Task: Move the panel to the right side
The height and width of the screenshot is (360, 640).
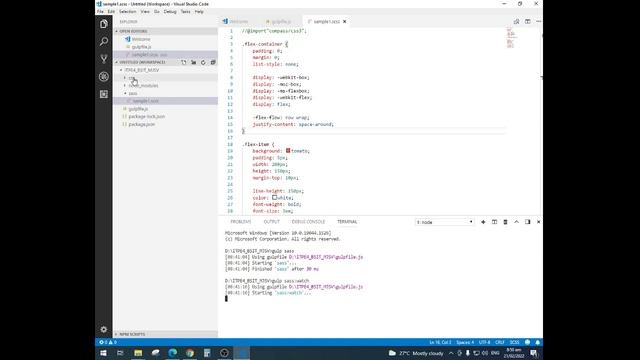Action: pyautogui.click(x=527, y=222)
